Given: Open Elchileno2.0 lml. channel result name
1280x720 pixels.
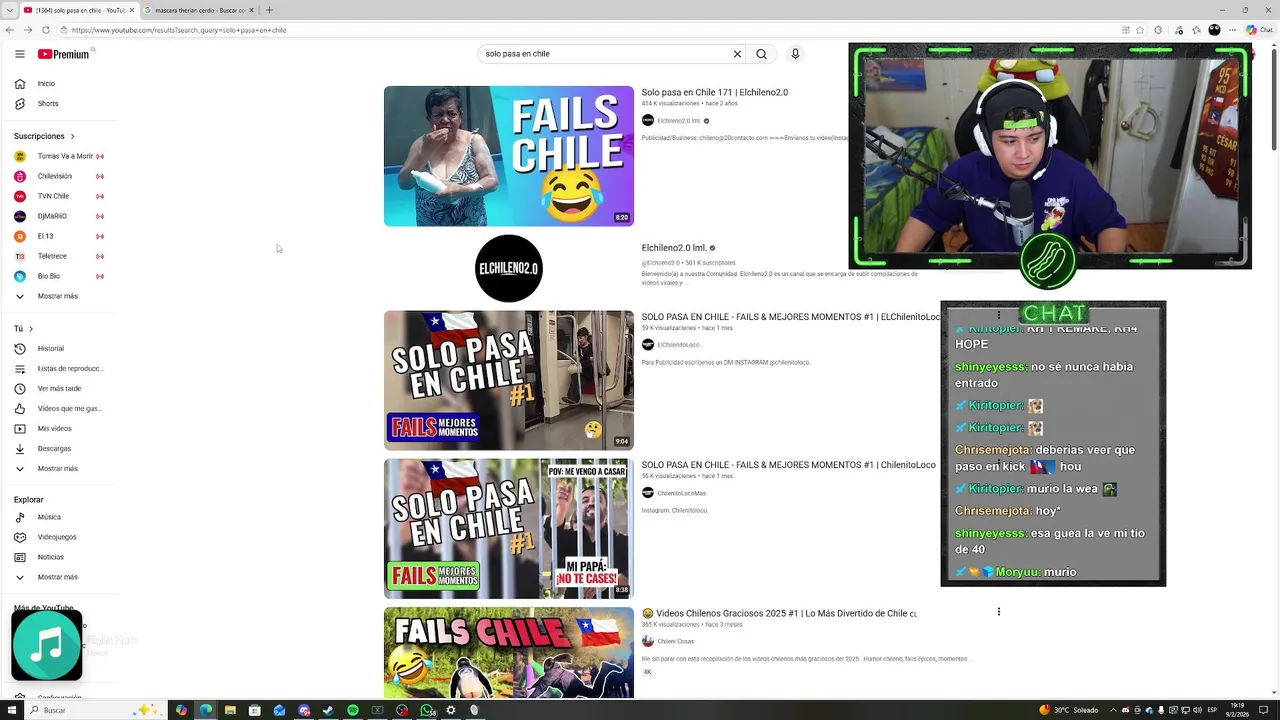Looking at the screenshot, I should tap(673, 248).
